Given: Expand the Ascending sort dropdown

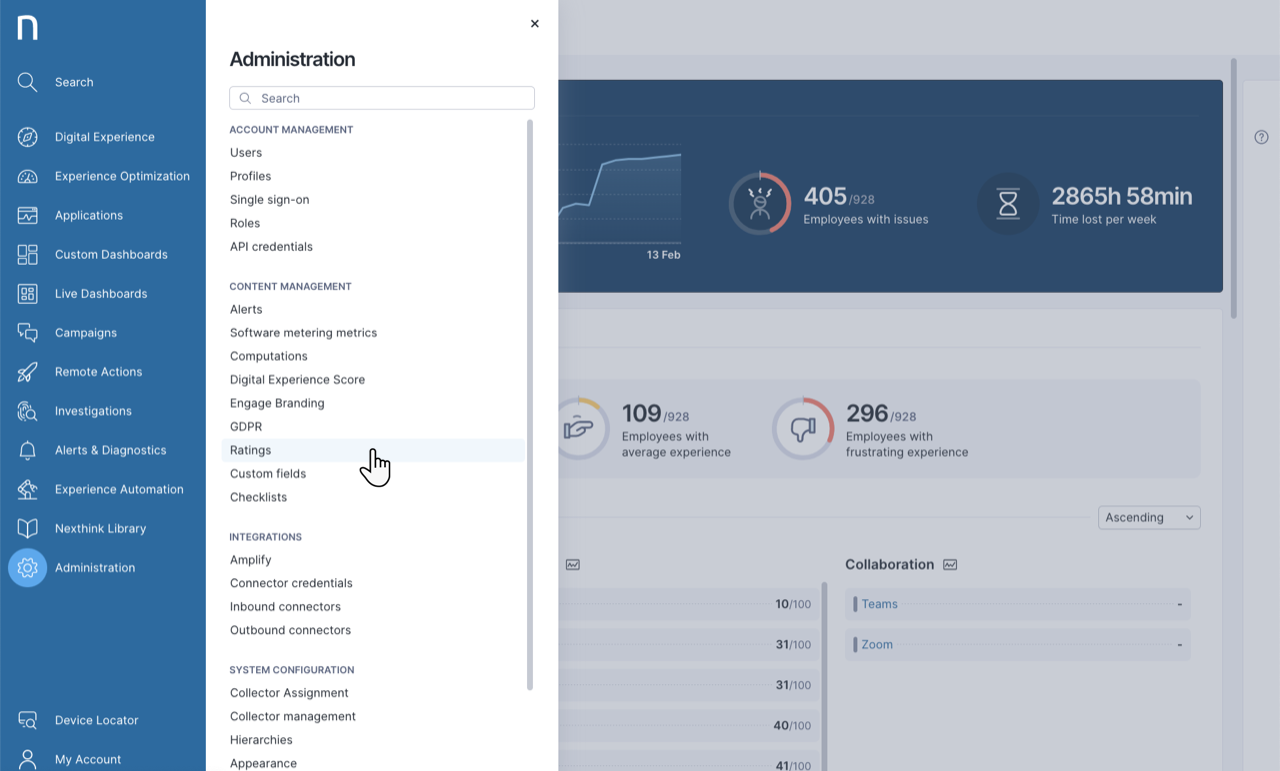Looking at the screenshot, I should click(1149, 518).
